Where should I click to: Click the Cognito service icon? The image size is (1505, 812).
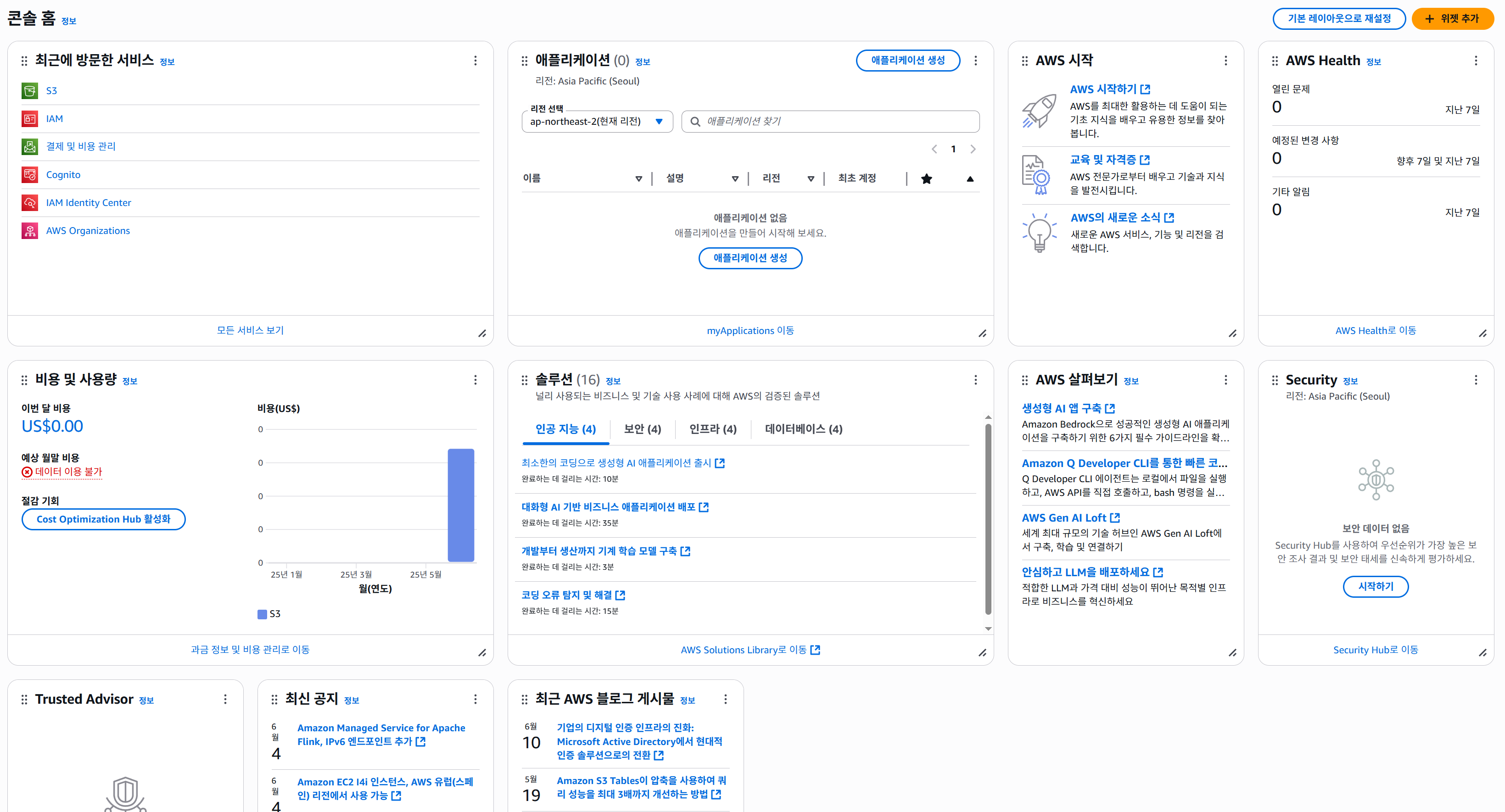coord(30,174)
